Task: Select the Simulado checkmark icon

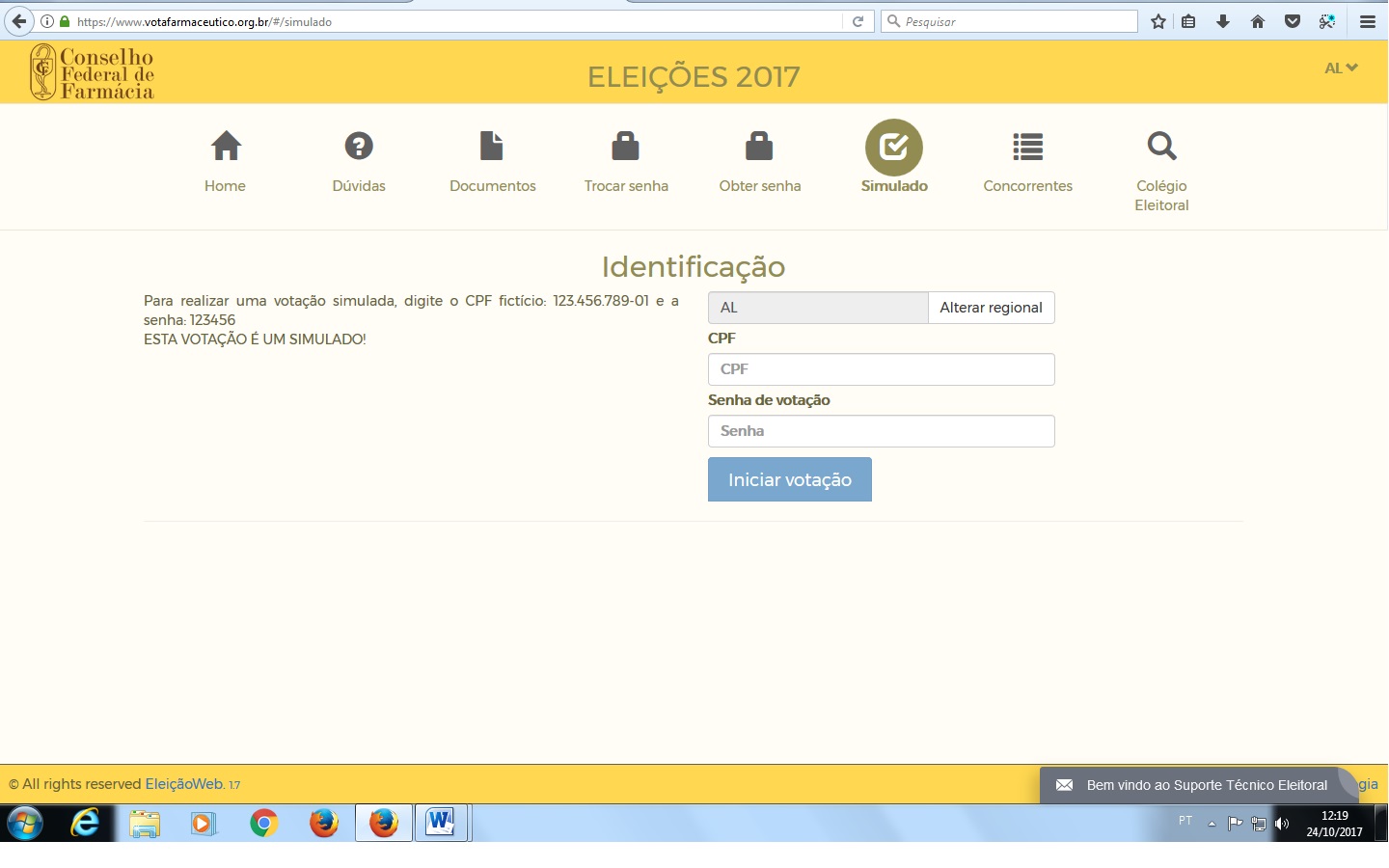Action: pos(894,147)
